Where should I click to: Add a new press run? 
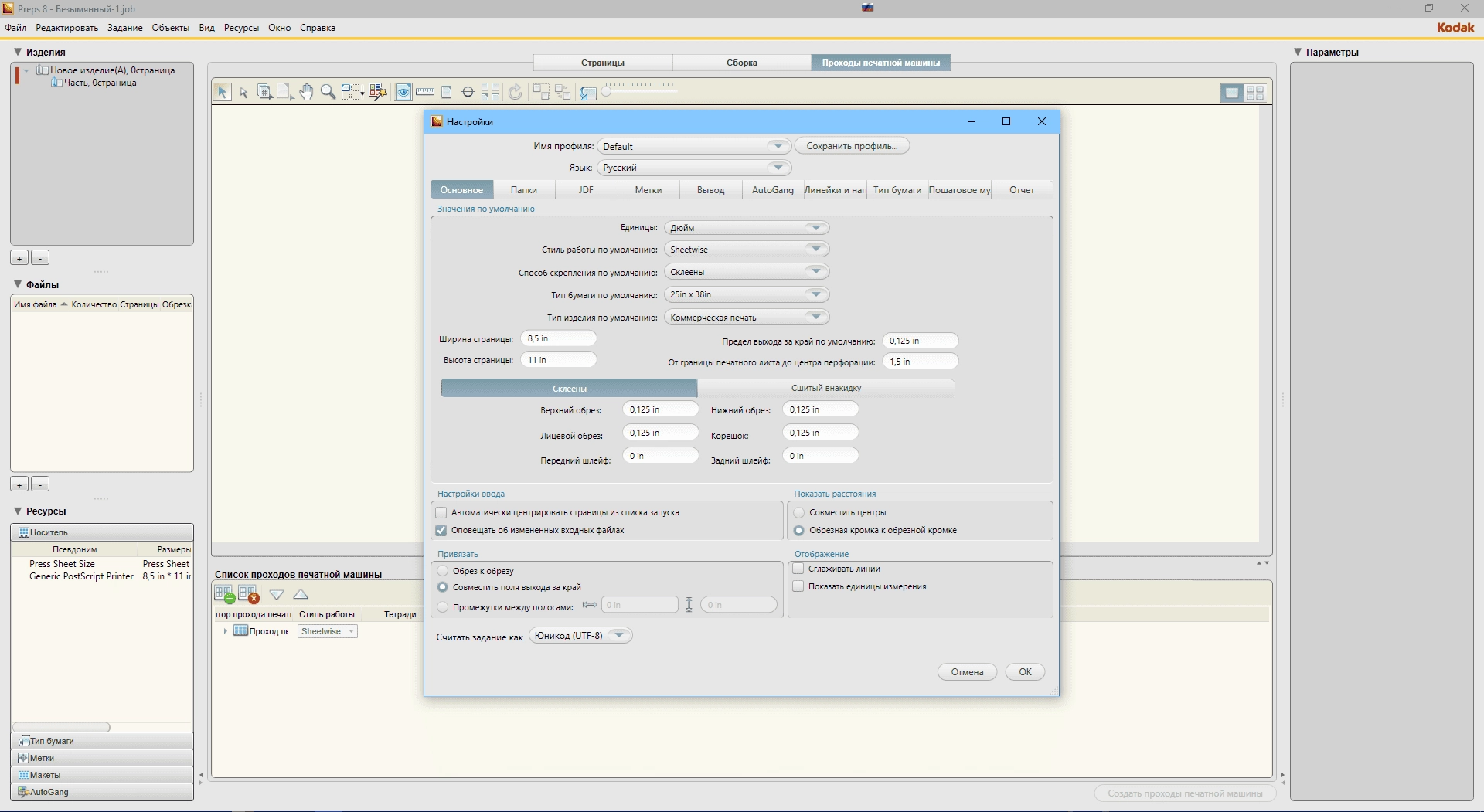(x=224, y=594)
